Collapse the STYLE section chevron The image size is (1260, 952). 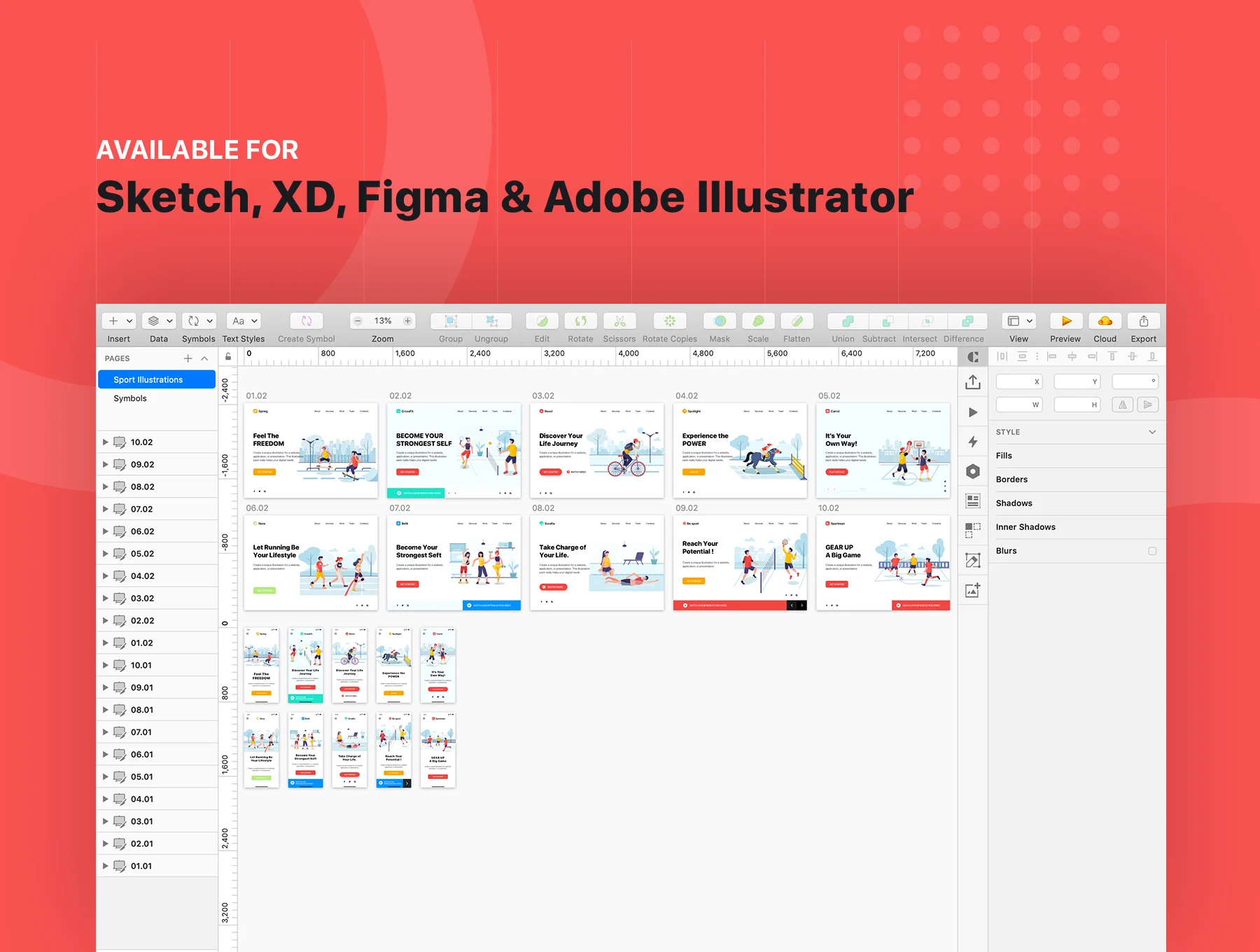coord(1152,432)
